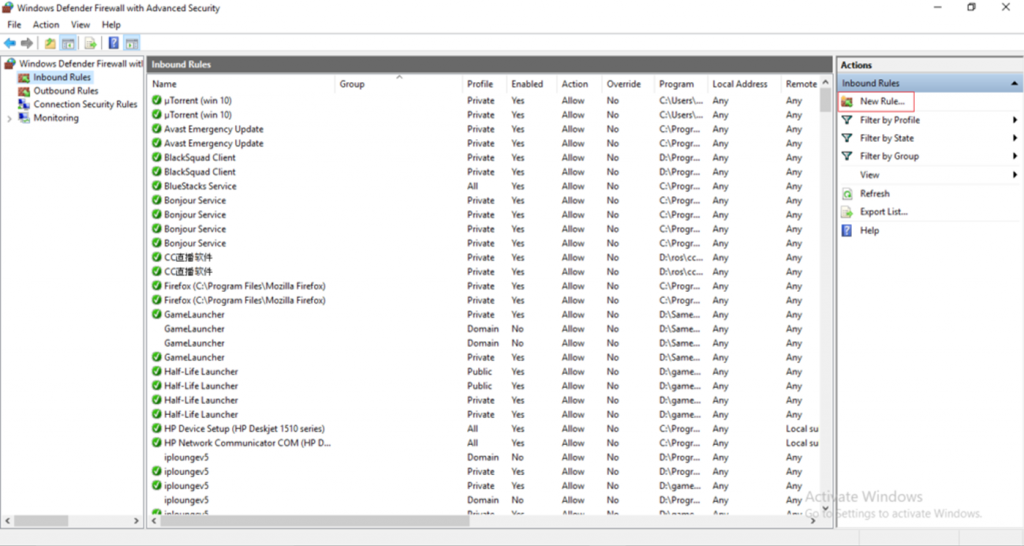
Task: Select the HP Network Communicator COM rule name
Action: [248, 443]
